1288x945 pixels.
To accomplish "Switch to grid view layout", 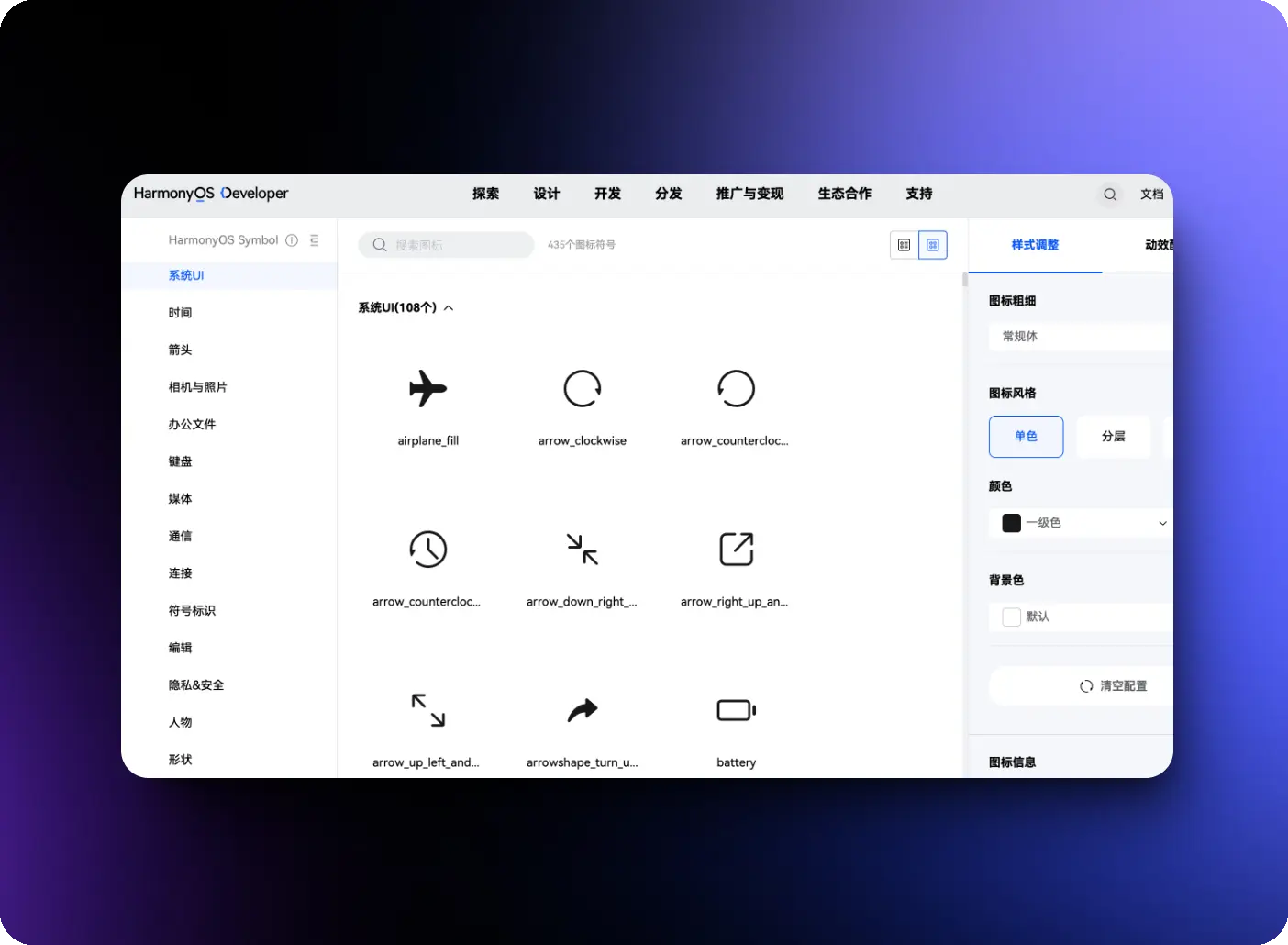I will tap(932, 245).
